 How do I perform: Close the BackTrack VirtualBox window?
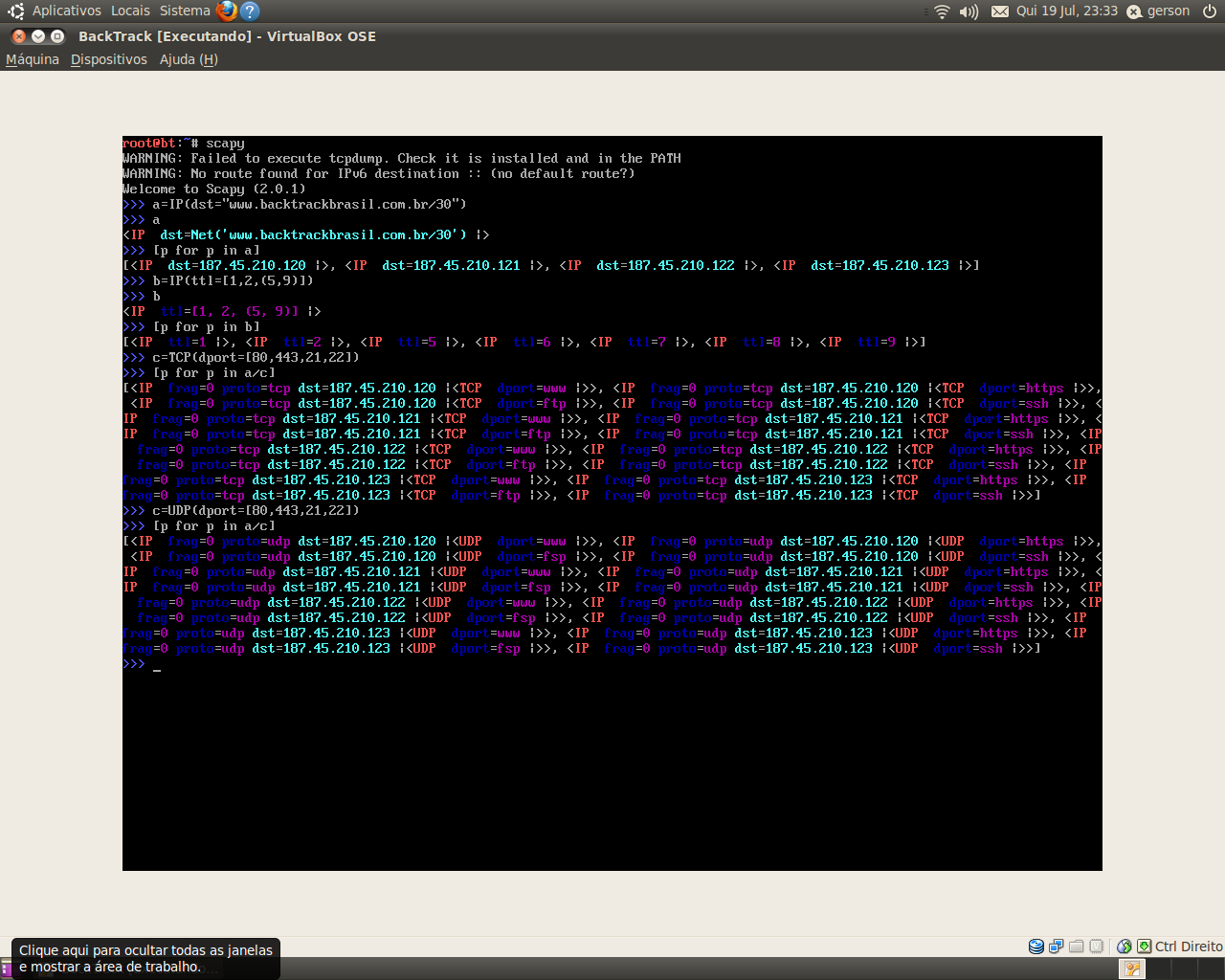(19, 36)
